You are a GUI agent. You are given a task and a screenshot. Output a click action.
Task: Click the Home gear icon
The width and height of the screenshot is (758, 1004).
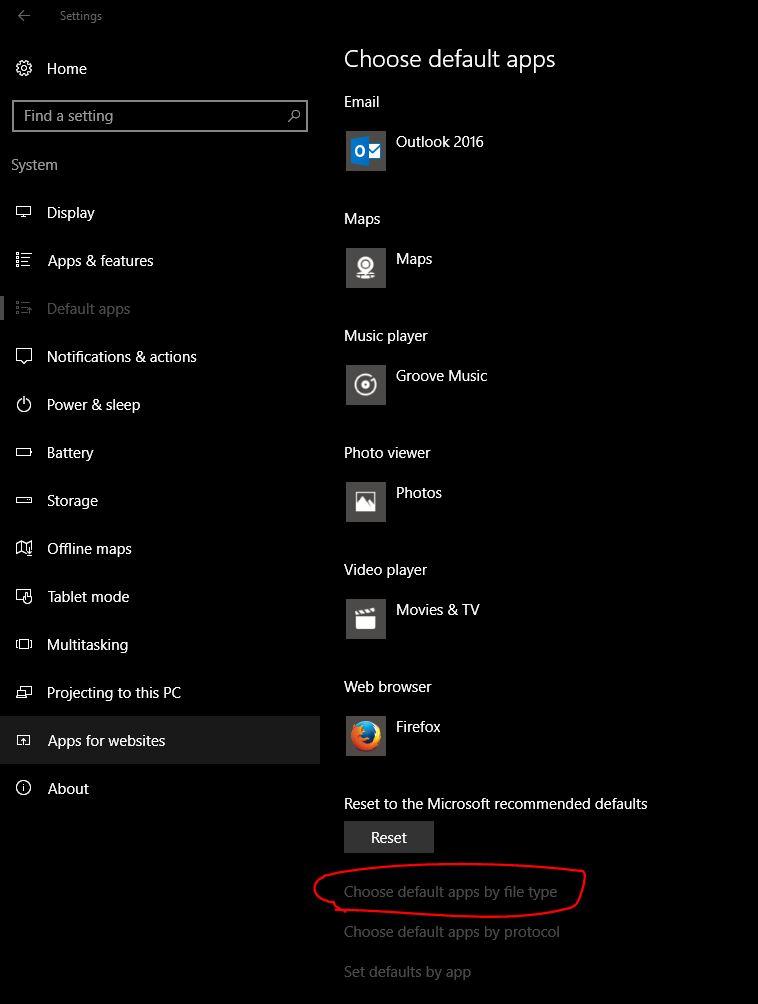tap(24, 68)
